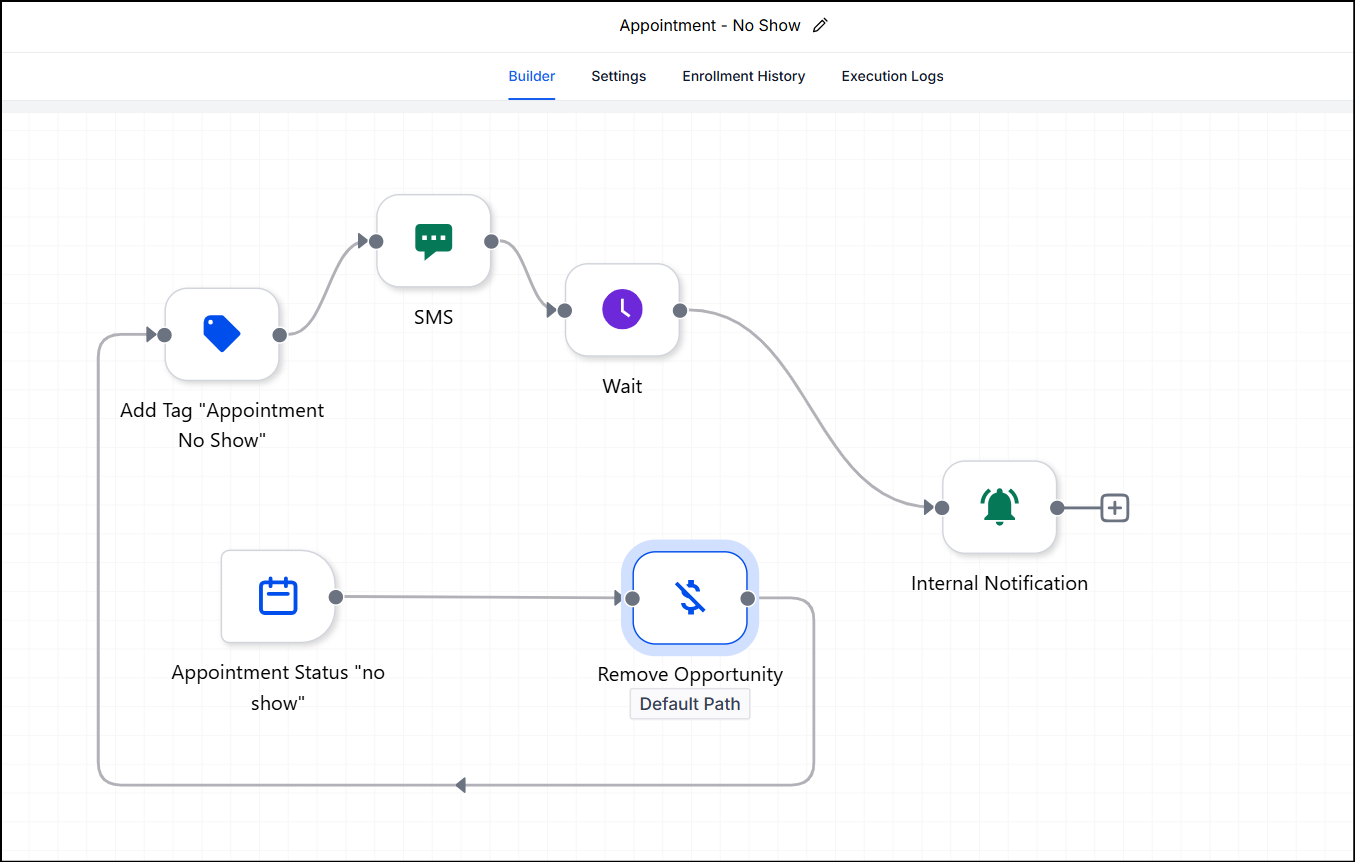The image size is (1355, 862).
Task: Click the output port of Add Tag node
Action: 280,335
